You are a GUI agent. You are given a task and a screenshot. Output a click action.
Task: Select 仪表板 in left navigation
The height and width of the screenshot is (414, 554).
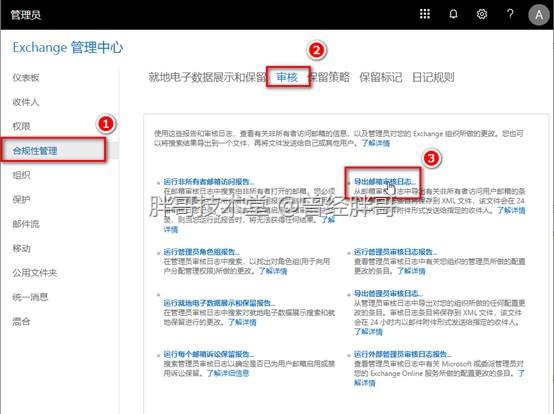[26, 77]
